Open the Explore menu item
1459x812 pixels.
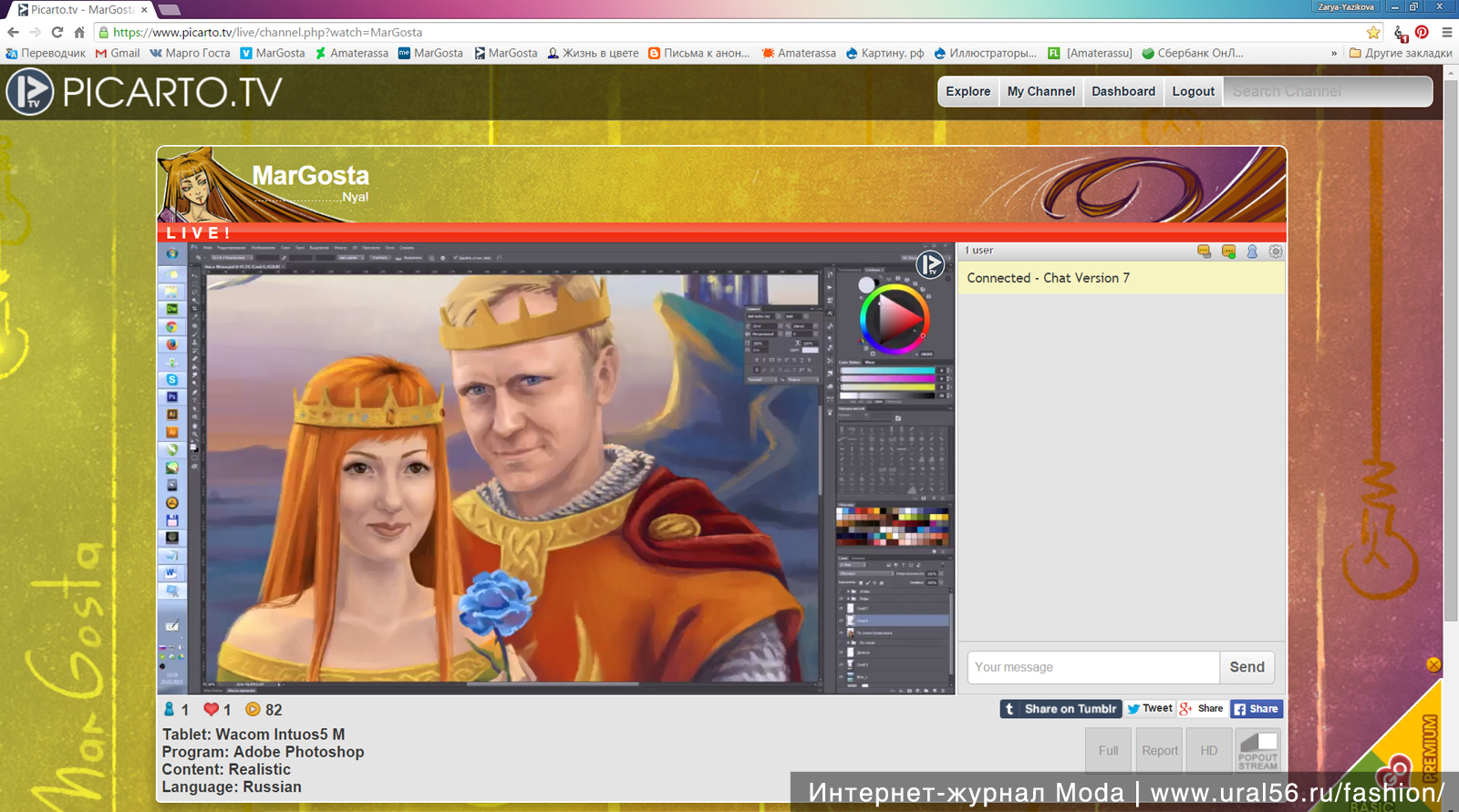tap(967, 91)
